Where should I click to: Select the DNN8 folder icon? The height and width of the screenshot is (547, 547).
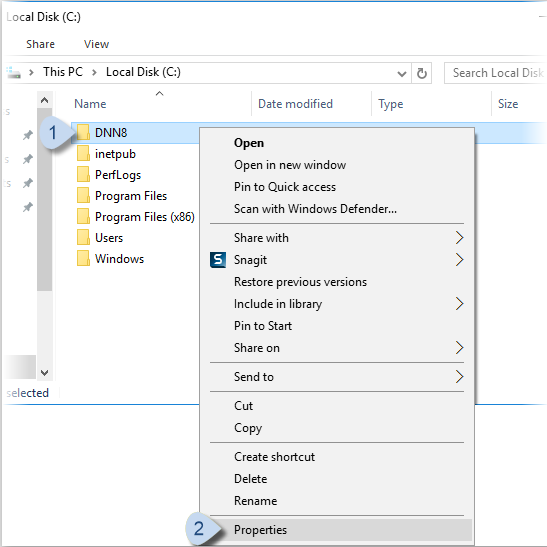(x=83, y=133)
